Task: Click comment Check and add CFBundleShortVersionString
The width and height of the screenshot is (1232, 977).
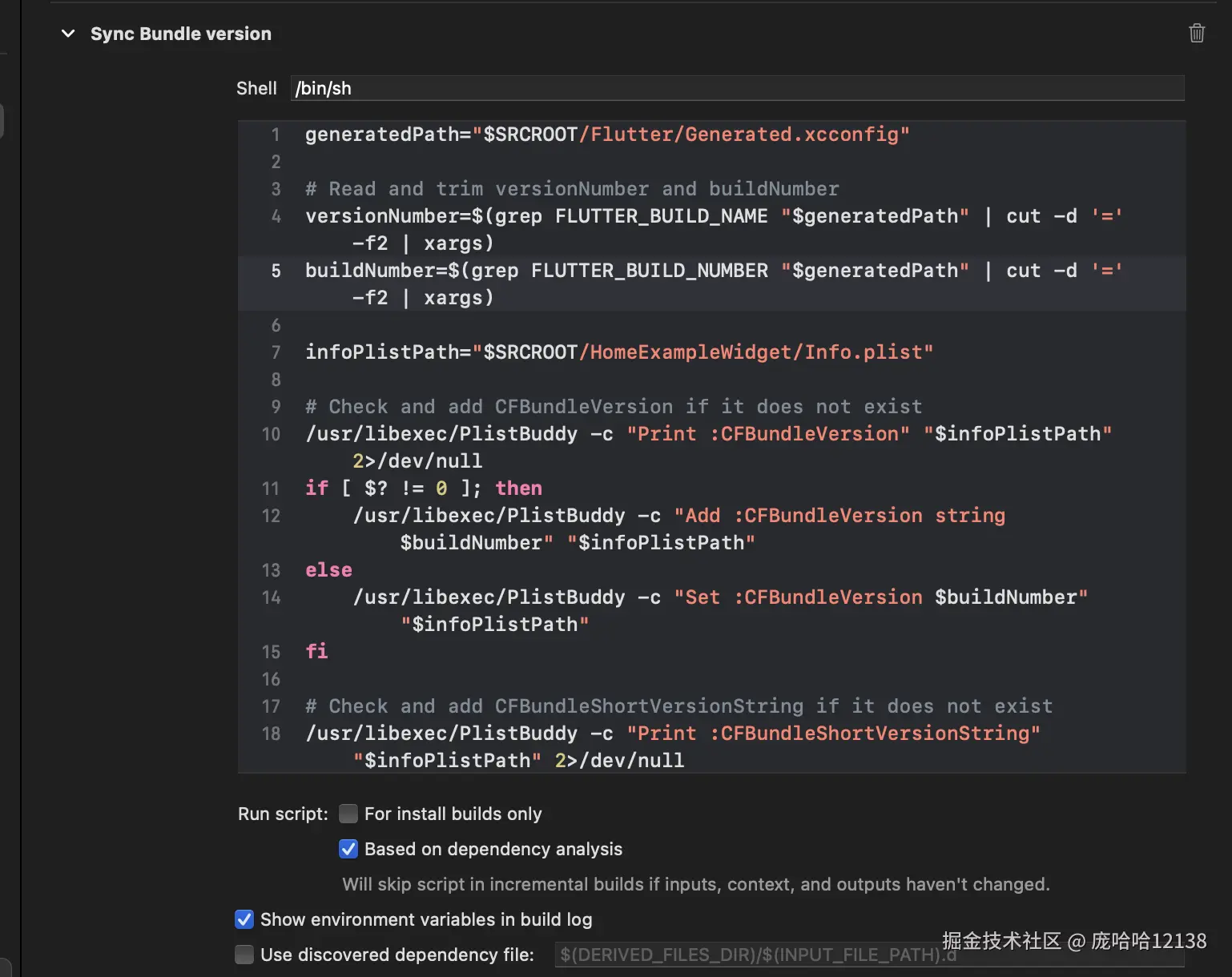Action: (x=678, y=706)
